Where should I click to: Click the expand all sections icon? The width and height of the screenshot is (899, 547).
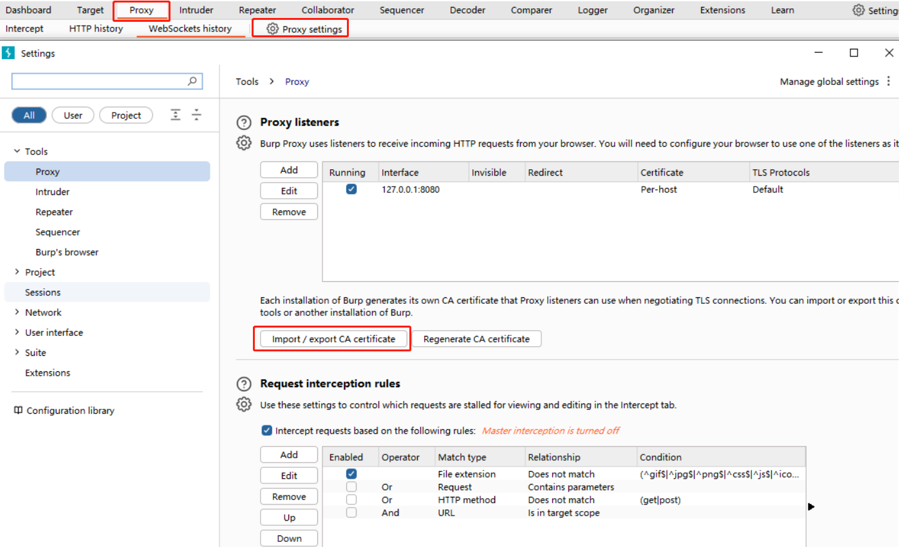(175, 115)
